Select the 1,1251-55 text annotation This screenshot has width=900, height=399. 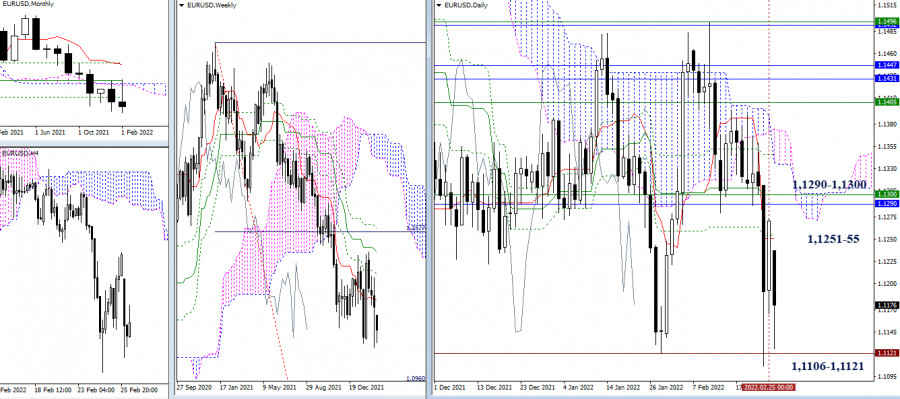(x=833, y=239)
